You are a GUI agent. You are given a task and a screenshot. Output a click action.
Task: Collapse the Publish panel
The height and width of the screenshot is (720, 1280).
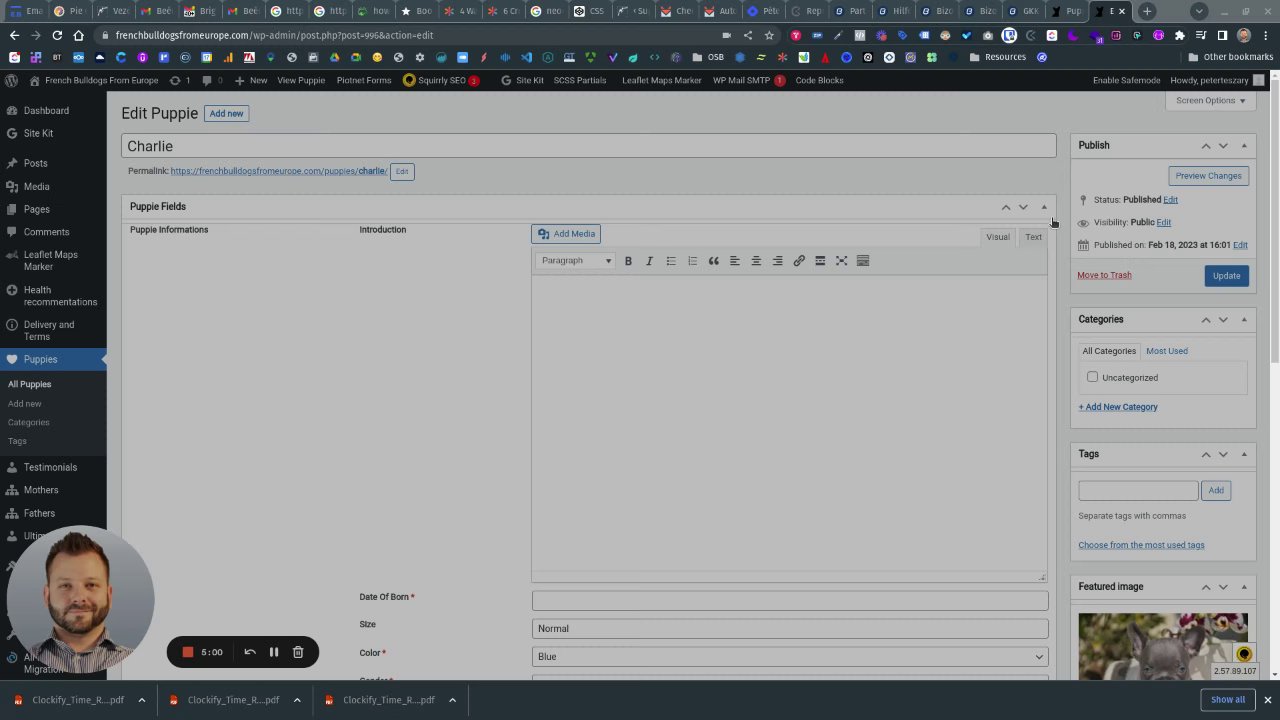click(x=1244, y=146)
